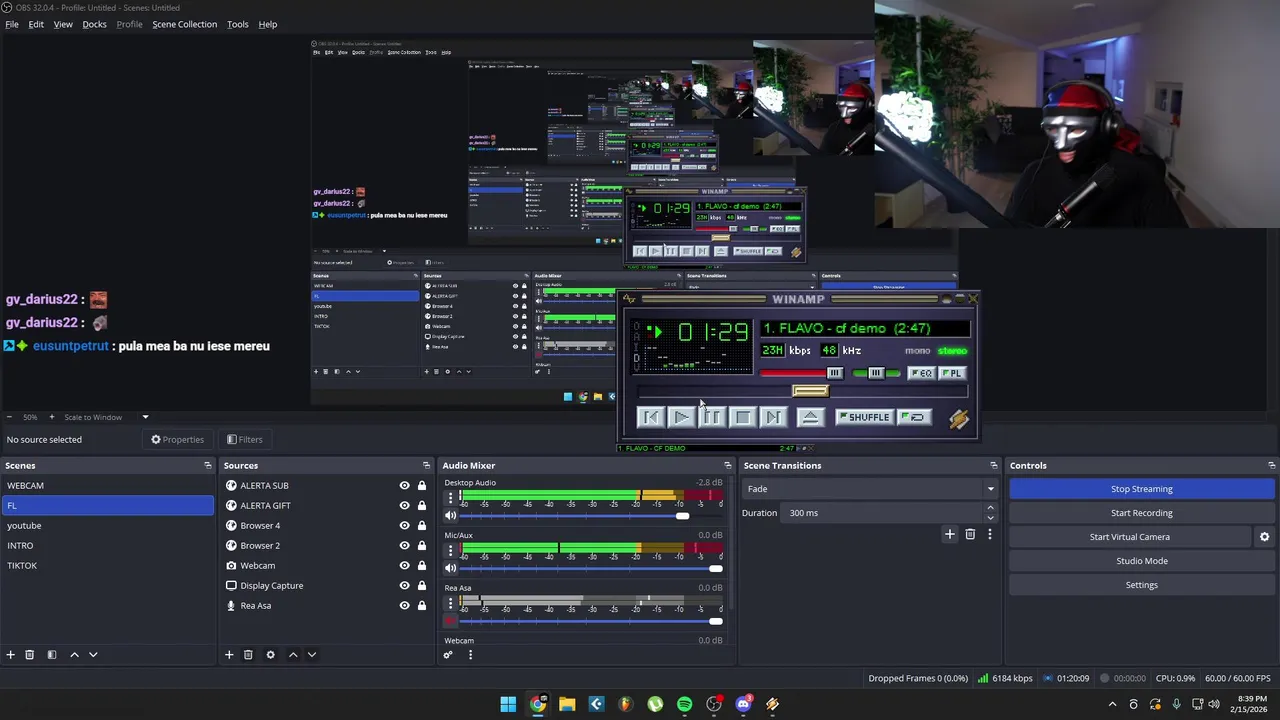Click Winamp play button
Image resolution: width=1280 pixels, height=720 pixels.
click(x=681, y=417)
